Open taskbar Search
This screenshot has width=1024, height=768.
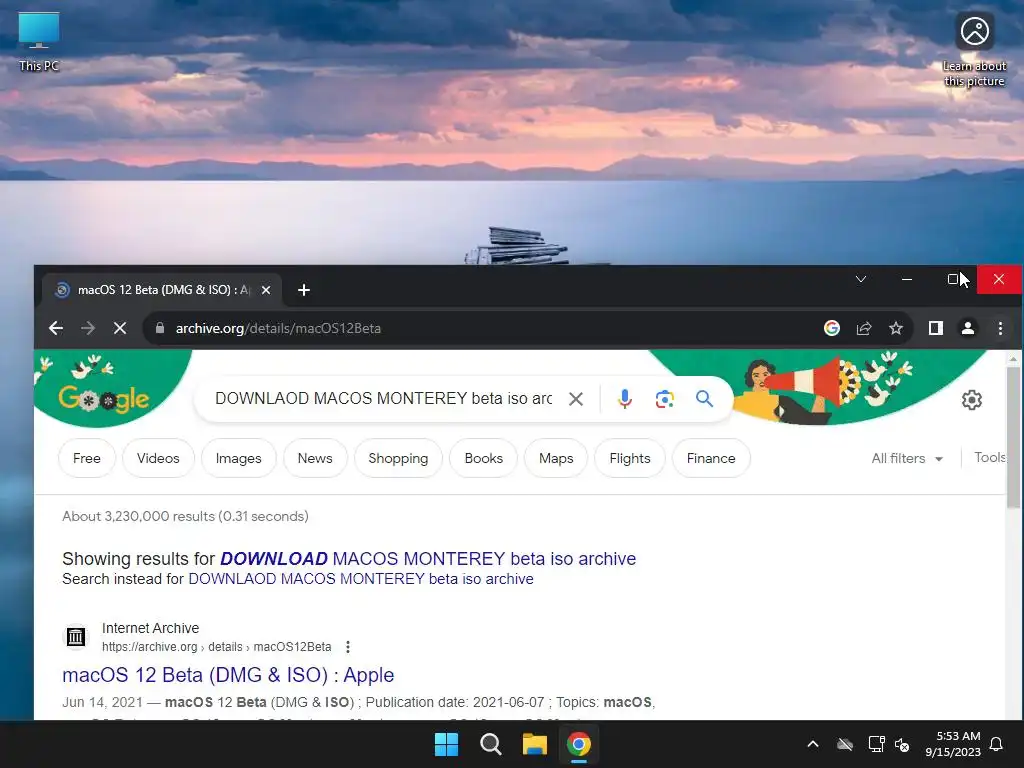coord(490,744)
